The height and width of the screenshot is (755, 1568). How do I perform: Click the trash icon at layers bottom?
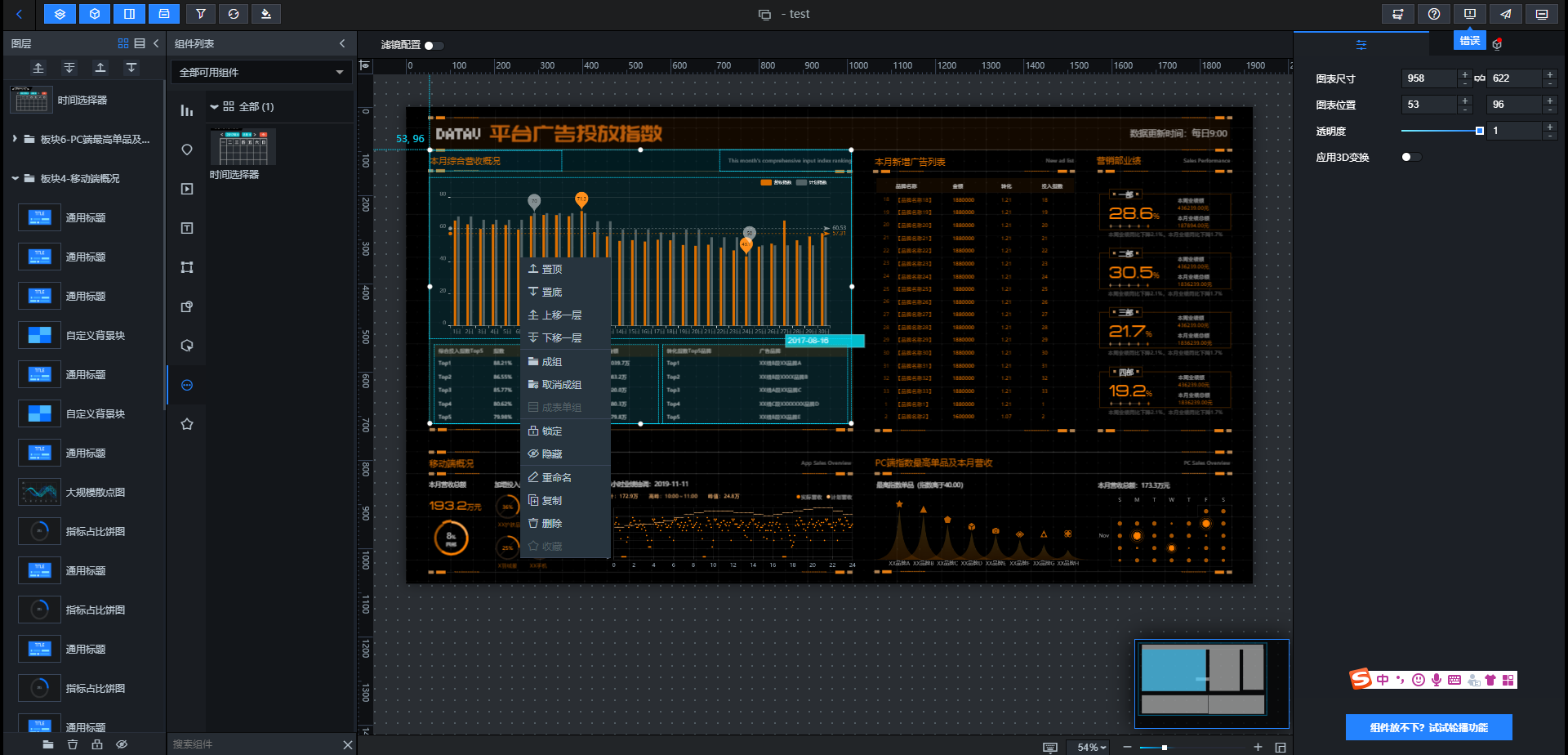(73, 744)
